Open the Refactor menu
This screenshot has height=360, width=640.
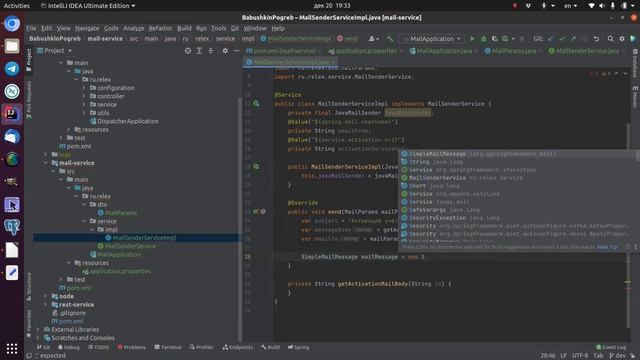click(x=160, y=28)
